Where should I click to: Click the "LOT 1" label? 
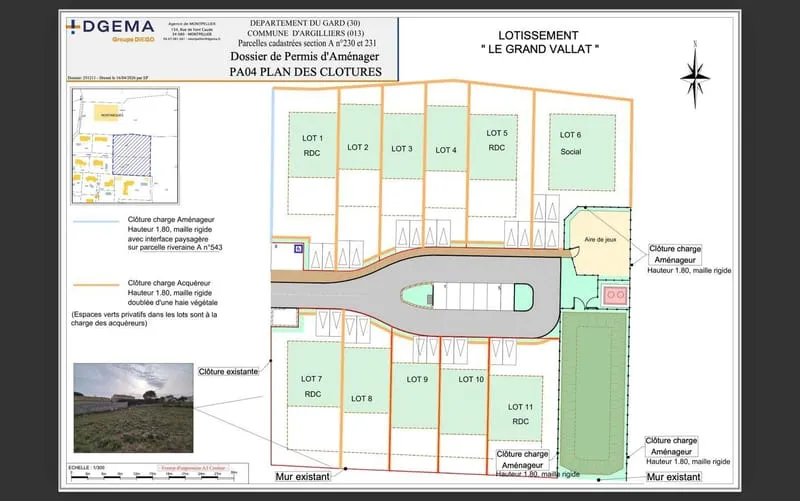pyautogui.click(x=312, y=138)
